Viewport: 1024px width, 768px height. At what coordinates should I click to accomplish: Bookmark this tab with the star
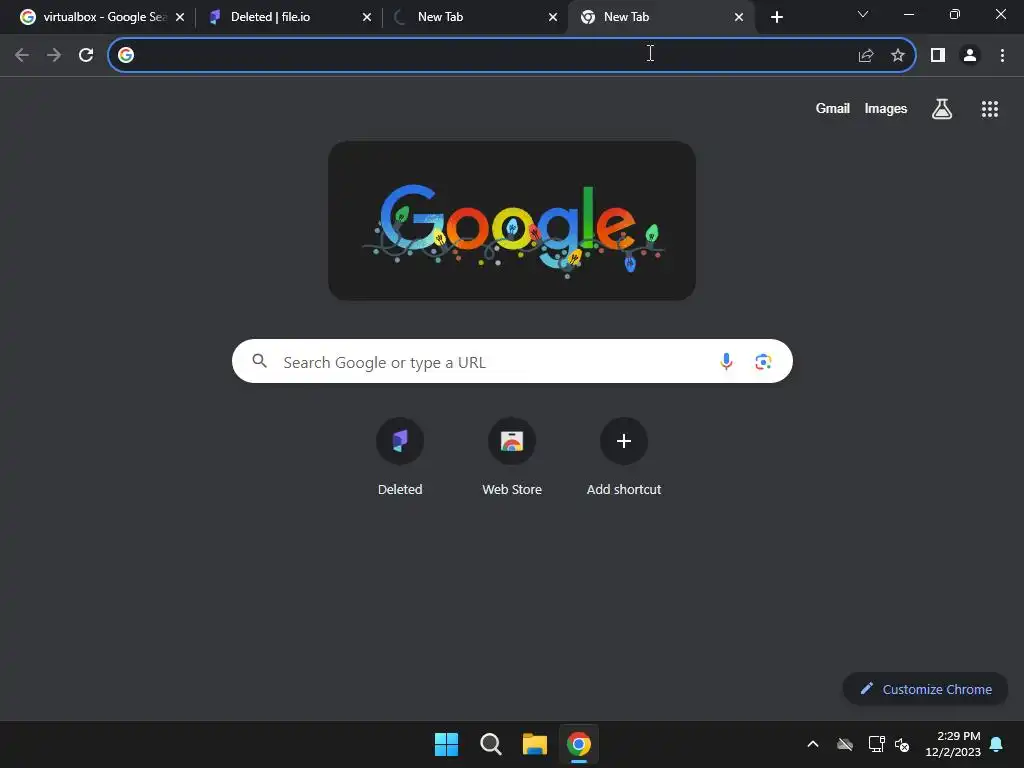pyautogui.click(x=898, y=56)
